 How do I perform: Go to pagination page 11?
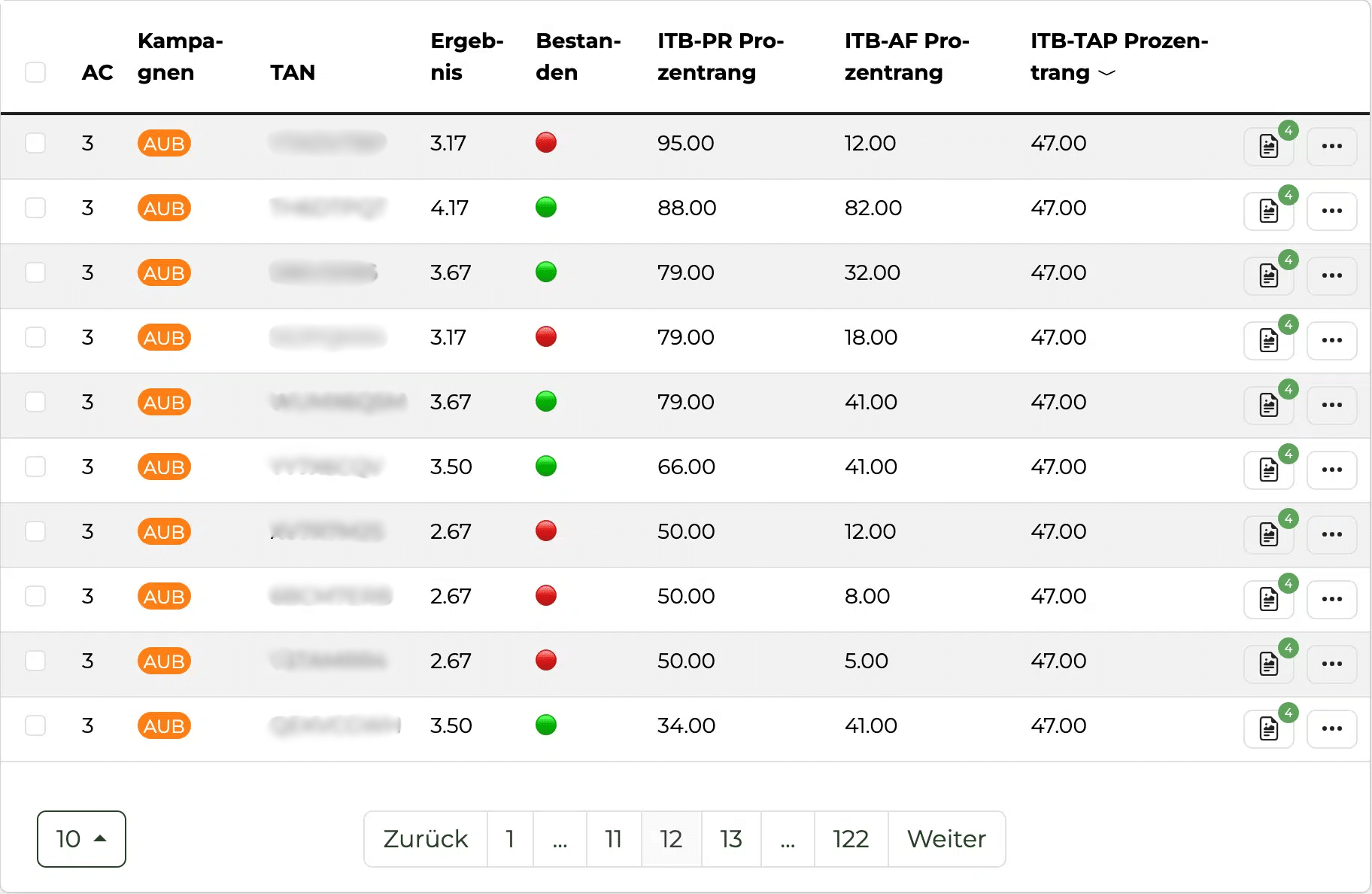point(613,839)
